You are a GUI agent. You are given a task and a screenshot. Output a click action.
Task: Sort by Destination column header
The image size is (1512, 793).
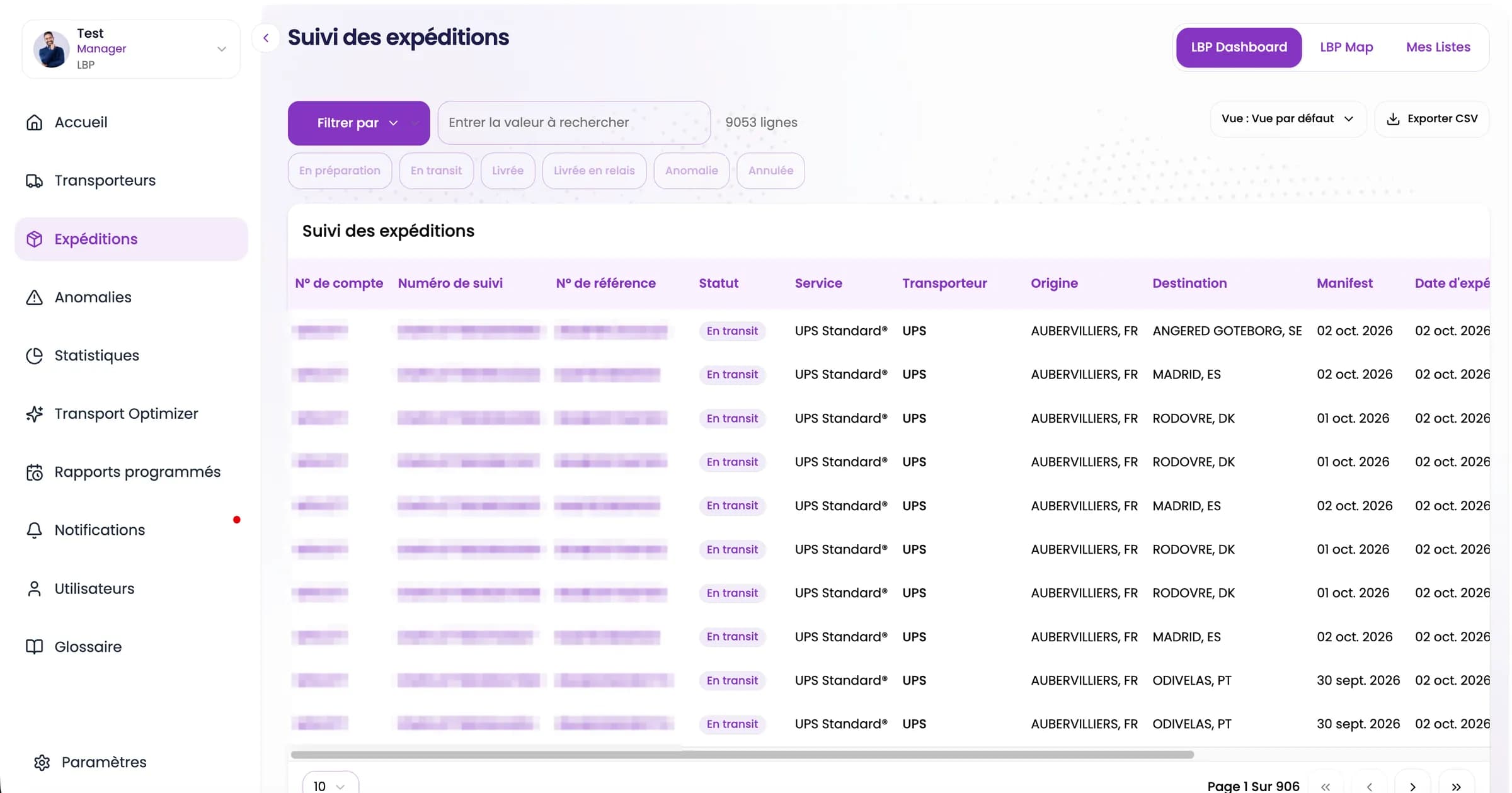1189,283
